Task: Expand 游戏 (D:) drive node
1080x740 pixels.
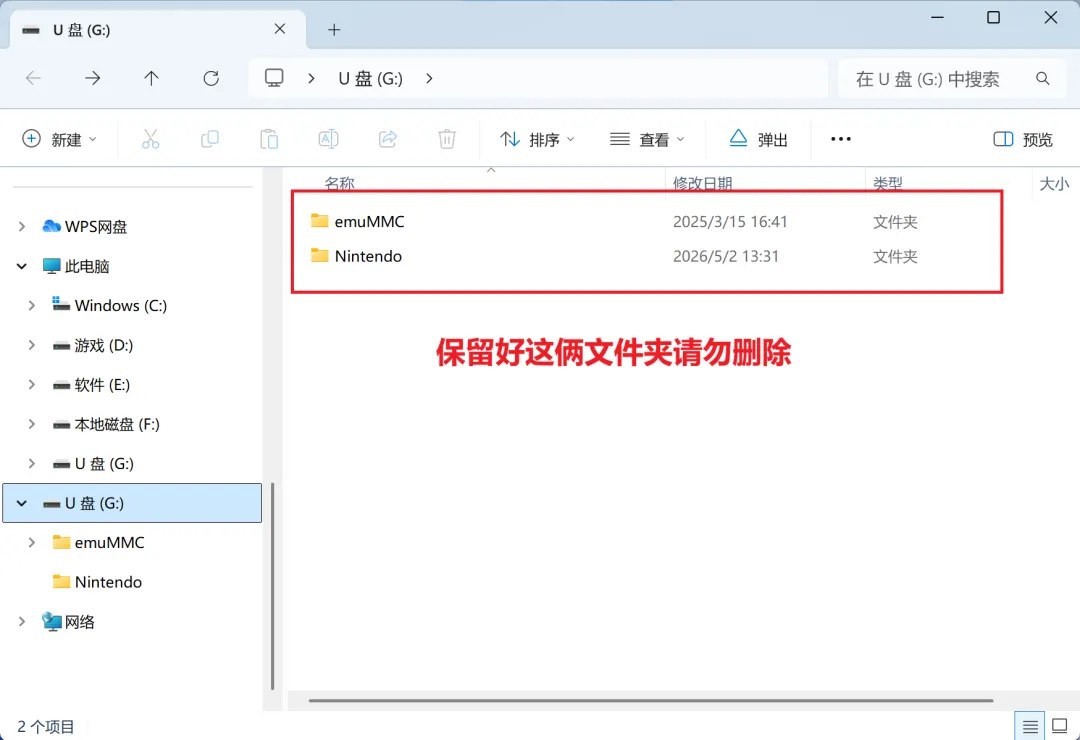Action: point(32,345)
